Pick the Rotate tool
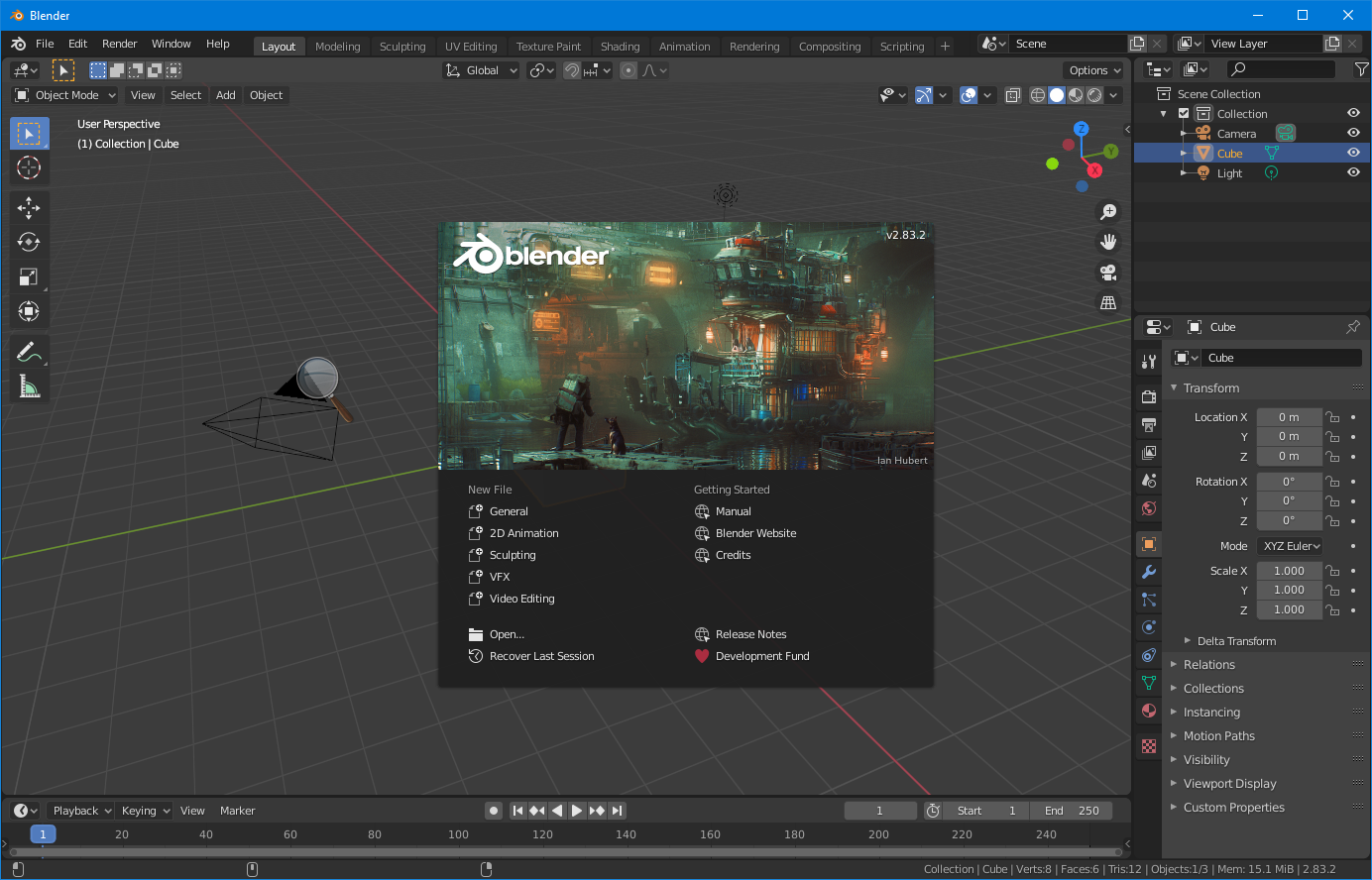Viewport: 1372px width, 880px height. (x=29, y=242)
